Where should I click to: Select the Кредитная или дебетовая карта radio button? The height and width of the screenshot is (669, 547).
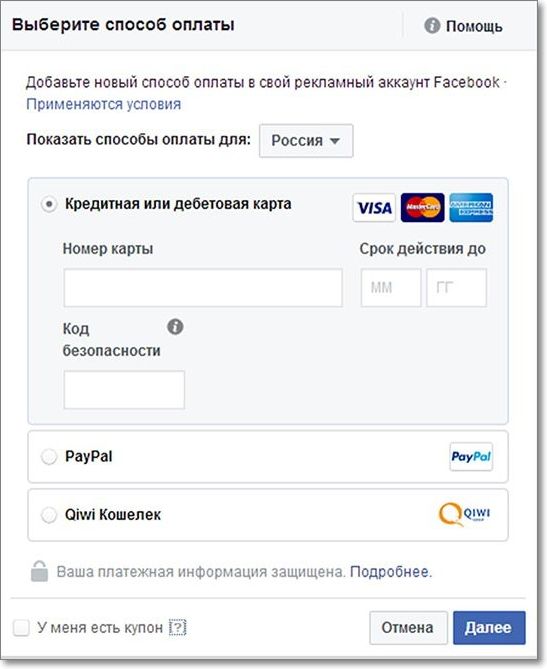tap(49, 204)
